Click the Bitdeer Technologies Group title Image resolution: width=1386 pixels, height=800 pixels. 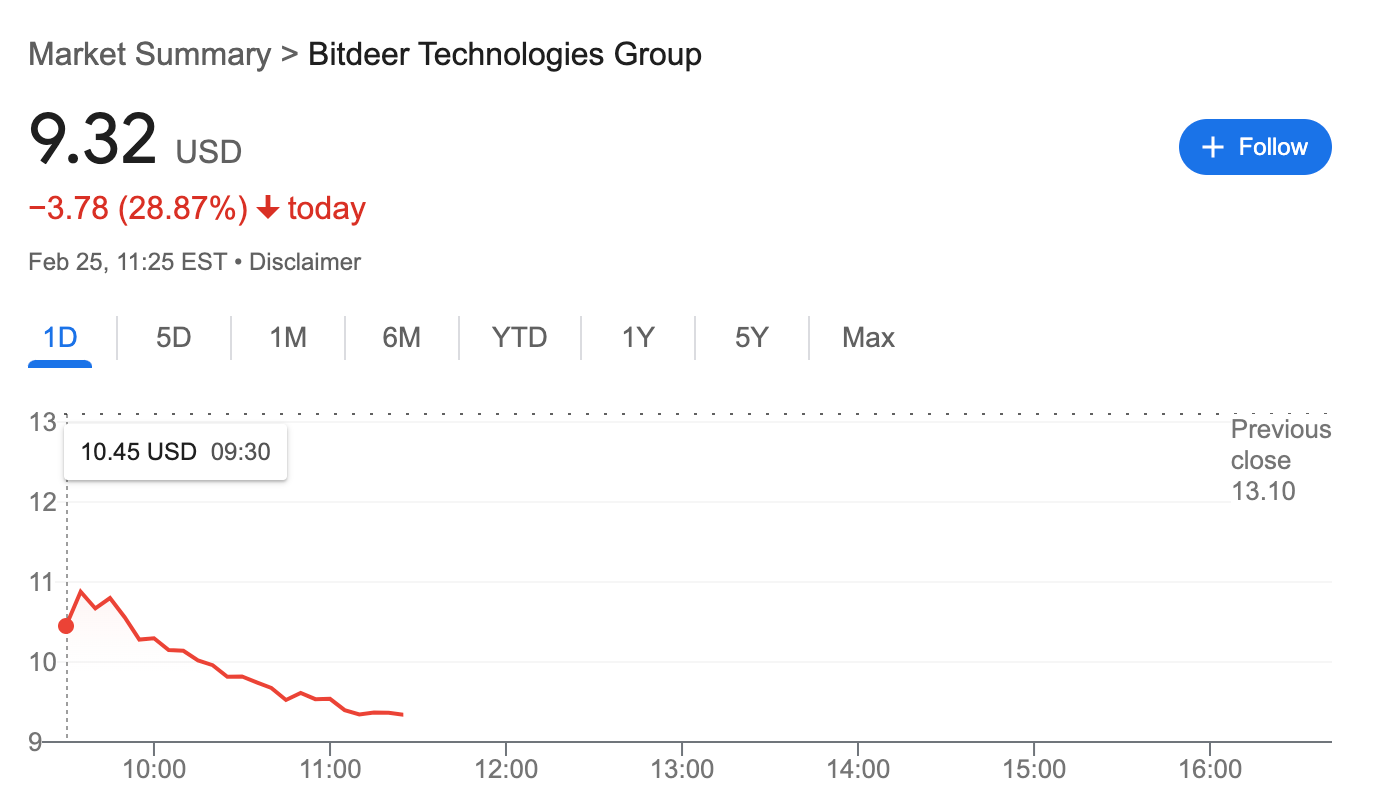(504, 54)
